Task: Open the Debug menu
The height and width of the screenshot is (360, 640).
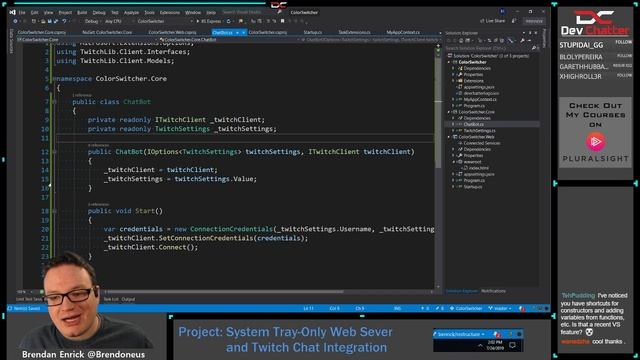Action: tap(99, 12)
